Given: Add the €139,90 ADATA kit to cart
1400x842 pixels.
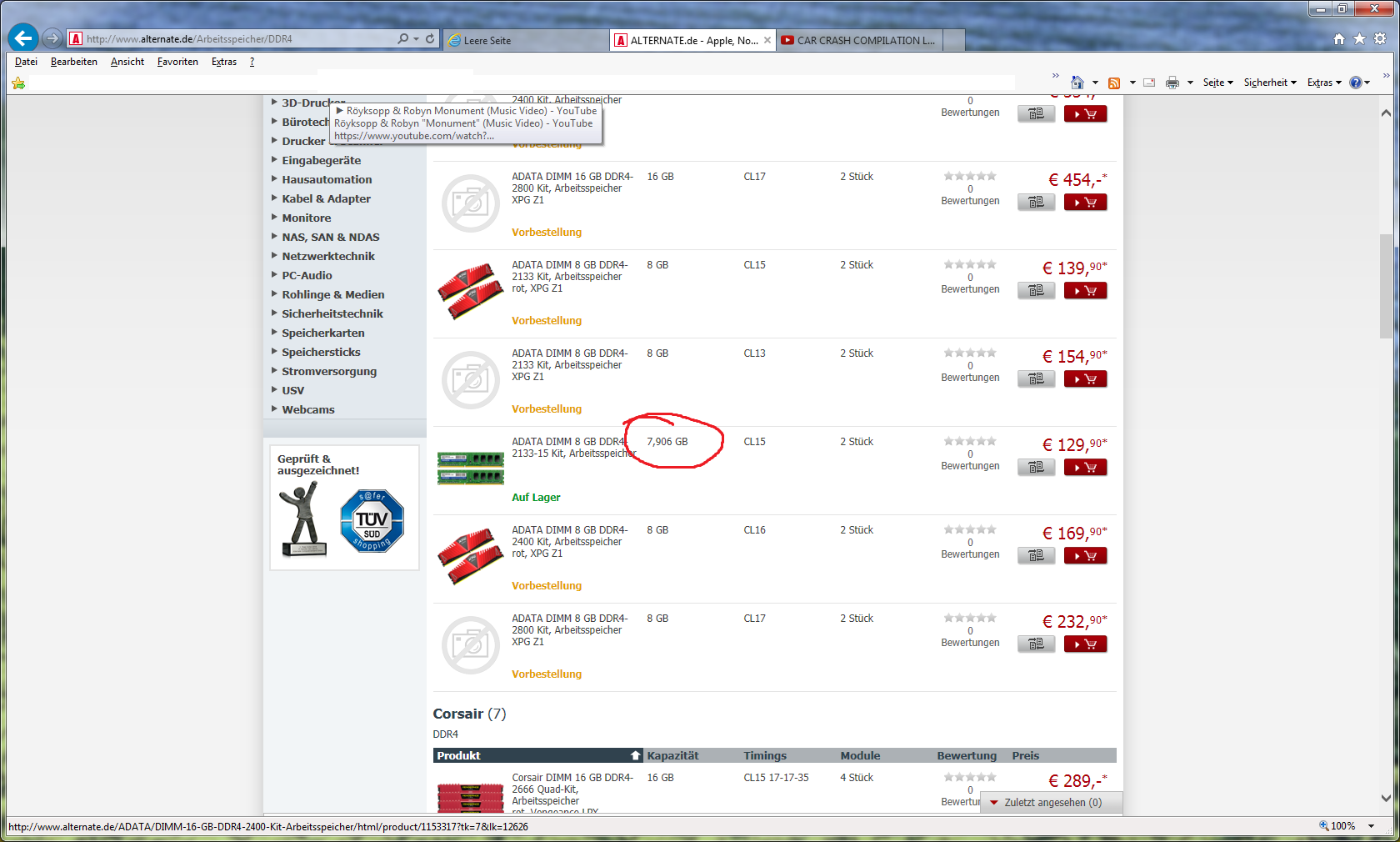Looking at the screenshot, I should (1085, 291).
